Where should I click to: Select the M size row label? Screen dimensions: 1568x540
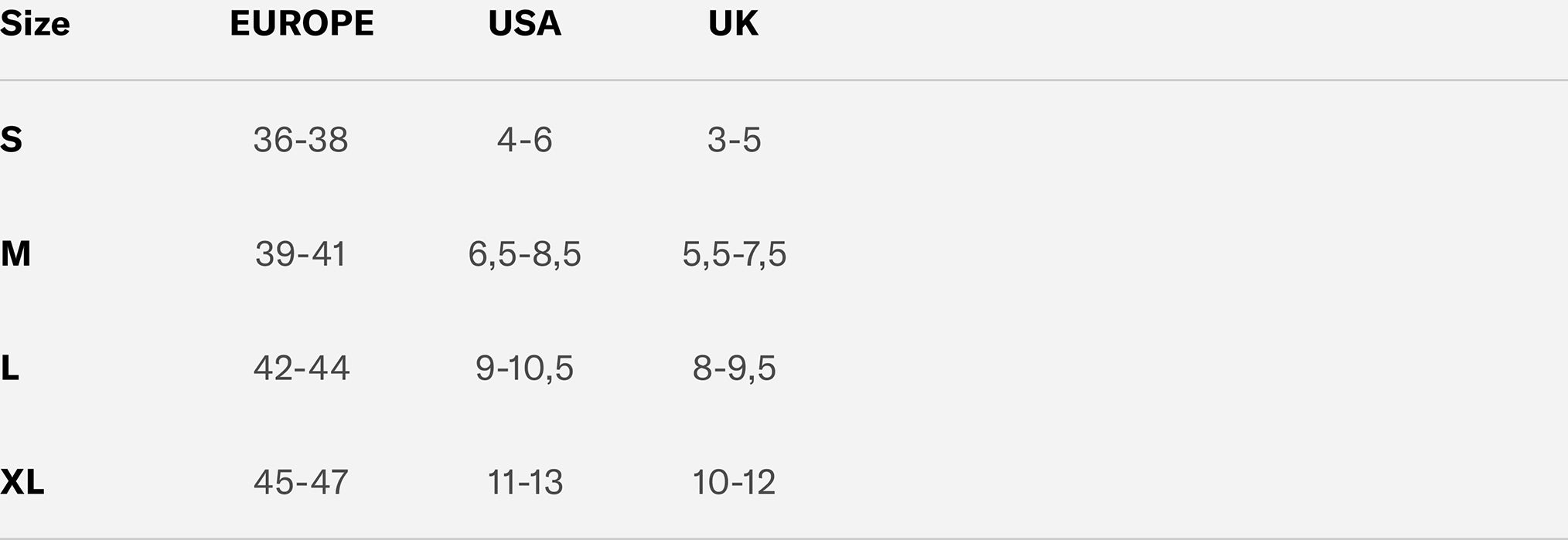15,254
